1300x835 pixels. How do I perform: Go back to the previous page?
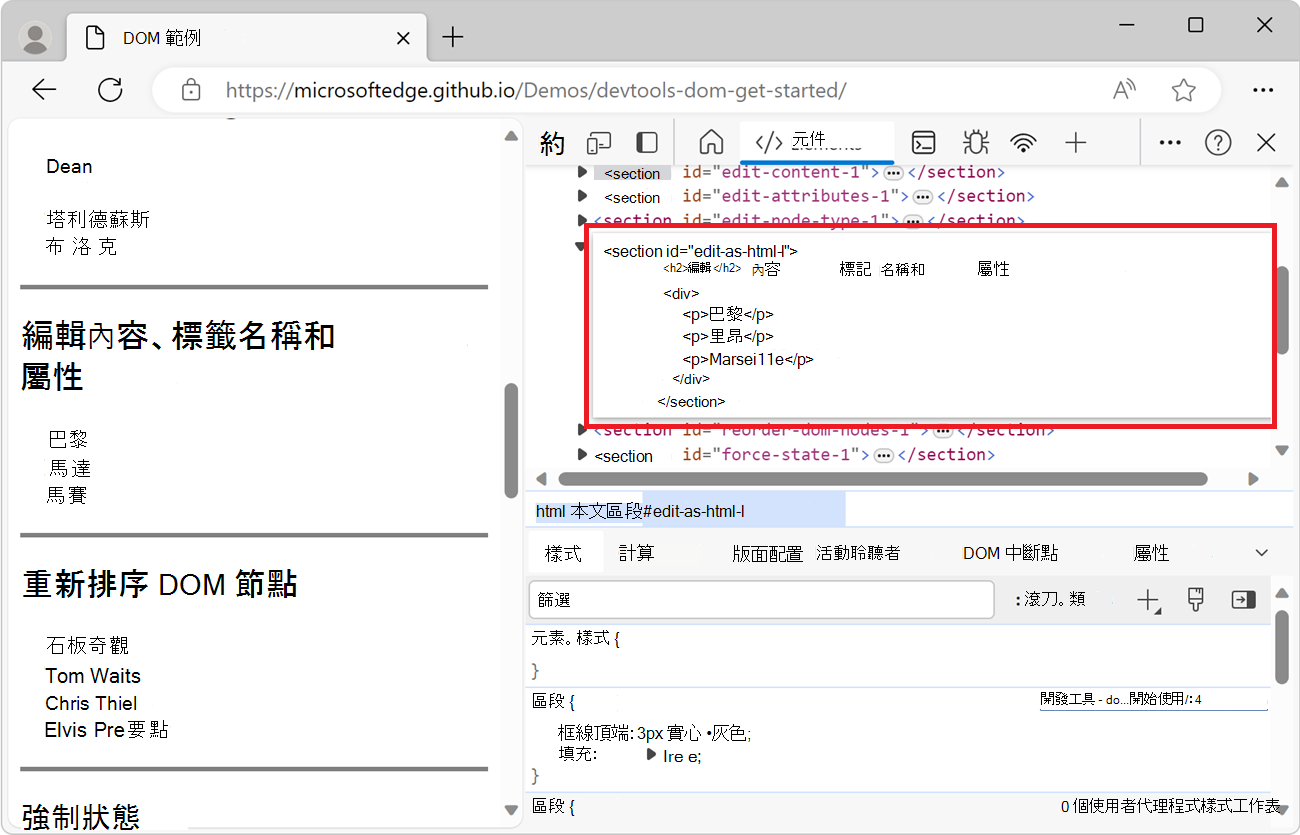[44, 90]
